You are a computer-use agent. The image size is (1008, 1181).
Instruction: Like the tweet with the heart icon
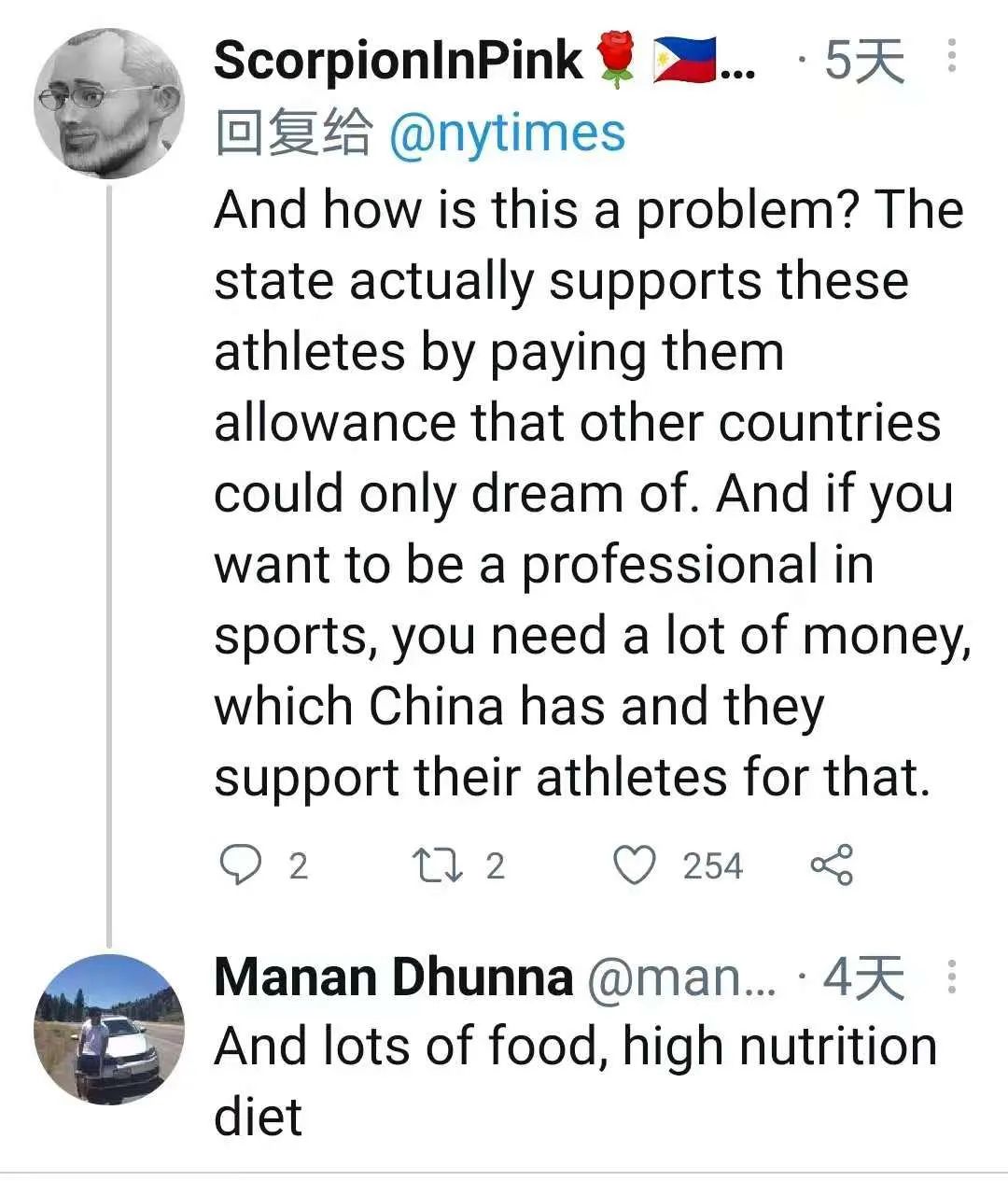[637, 865]
